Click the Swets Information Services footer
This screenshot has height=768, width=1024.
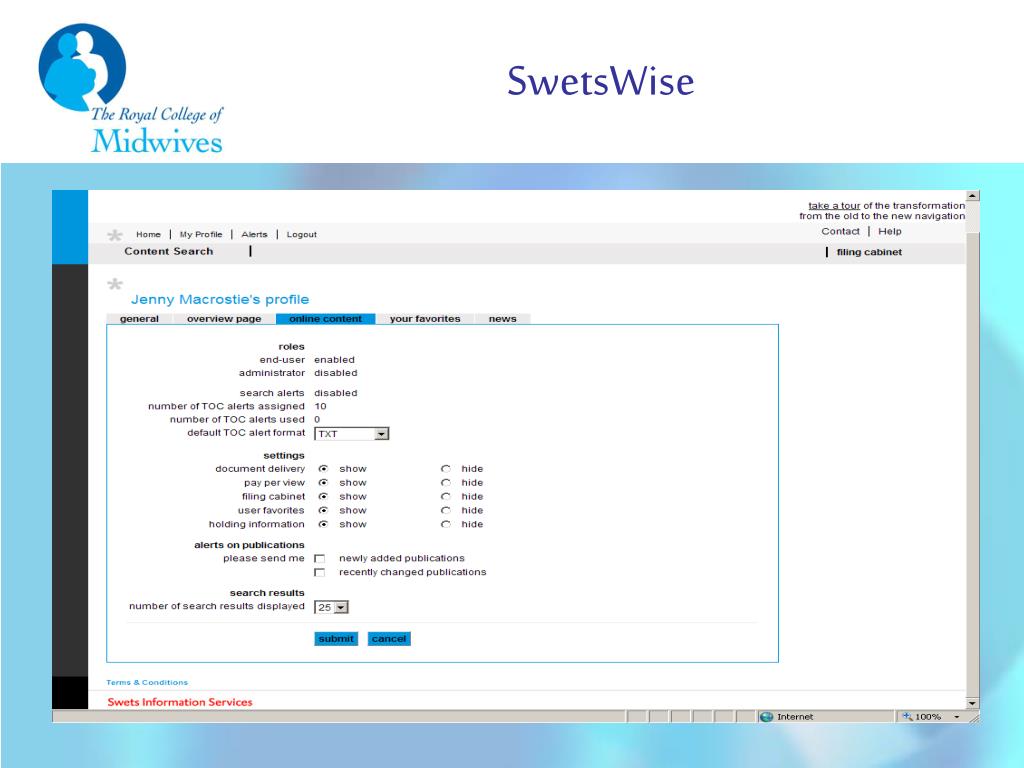[x=180, y=702]
